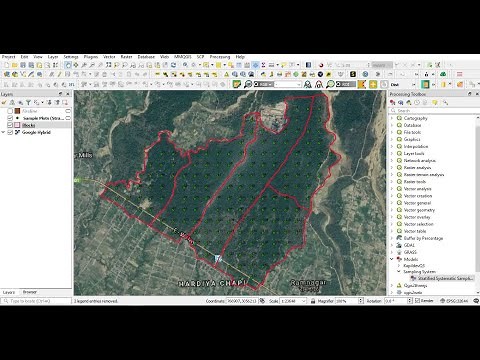This screenshot has height=360, width=480.
Task: Open the Raster menu
Action: click(126, 57)
